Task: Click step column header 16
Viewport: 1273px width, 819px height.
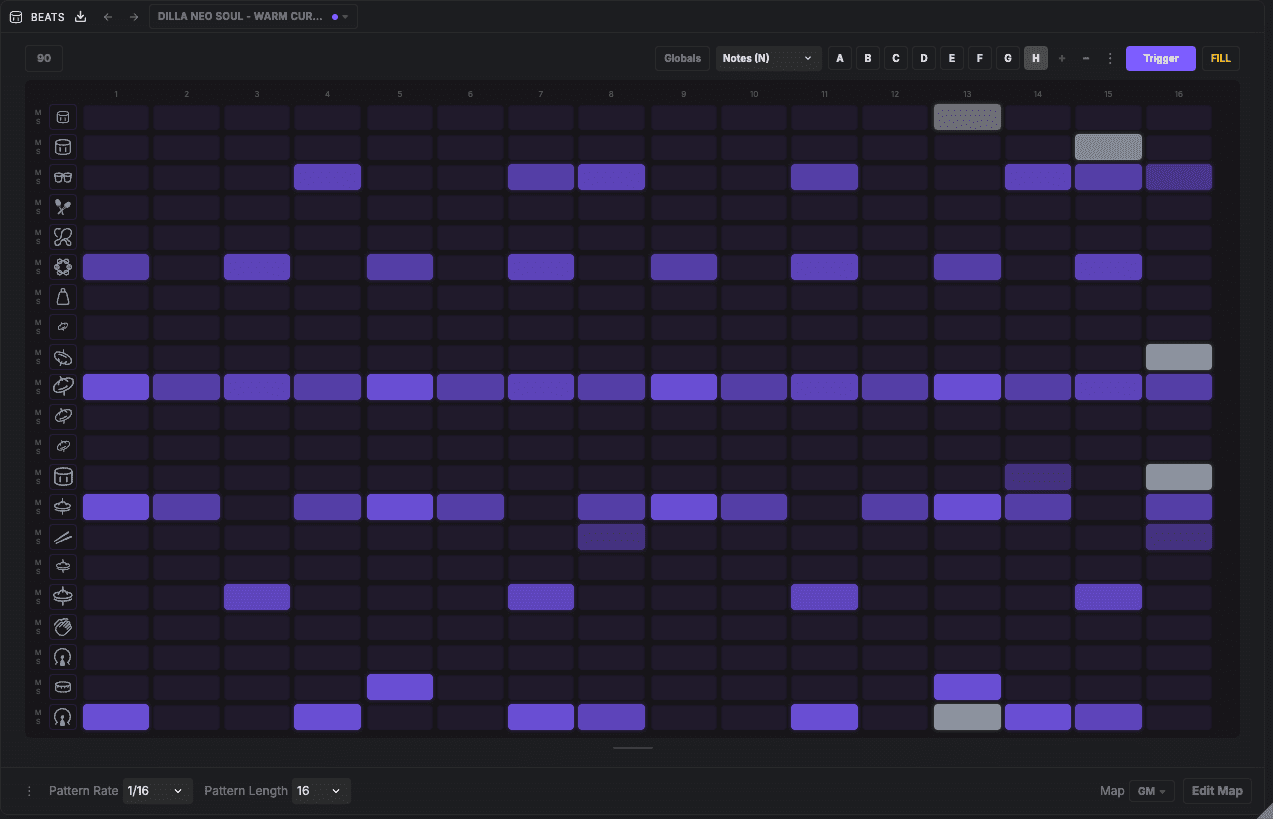Action: coord(1179,94)
